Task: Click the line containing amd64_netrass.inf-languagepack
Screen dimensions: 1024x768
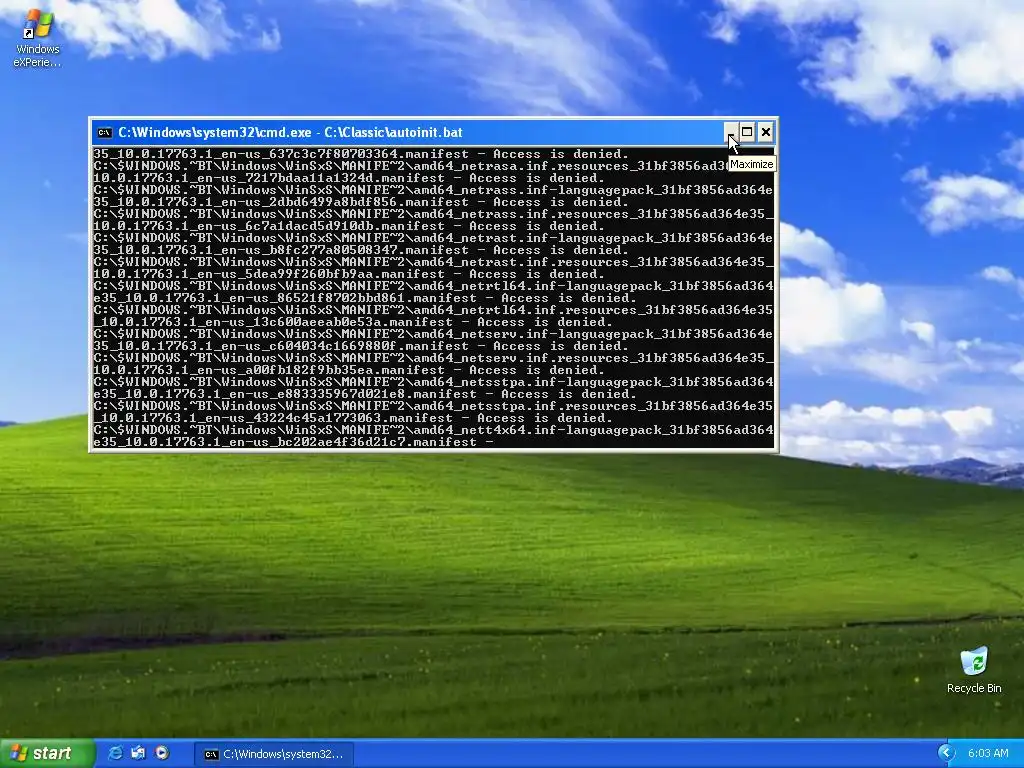Action: point(433,190)
